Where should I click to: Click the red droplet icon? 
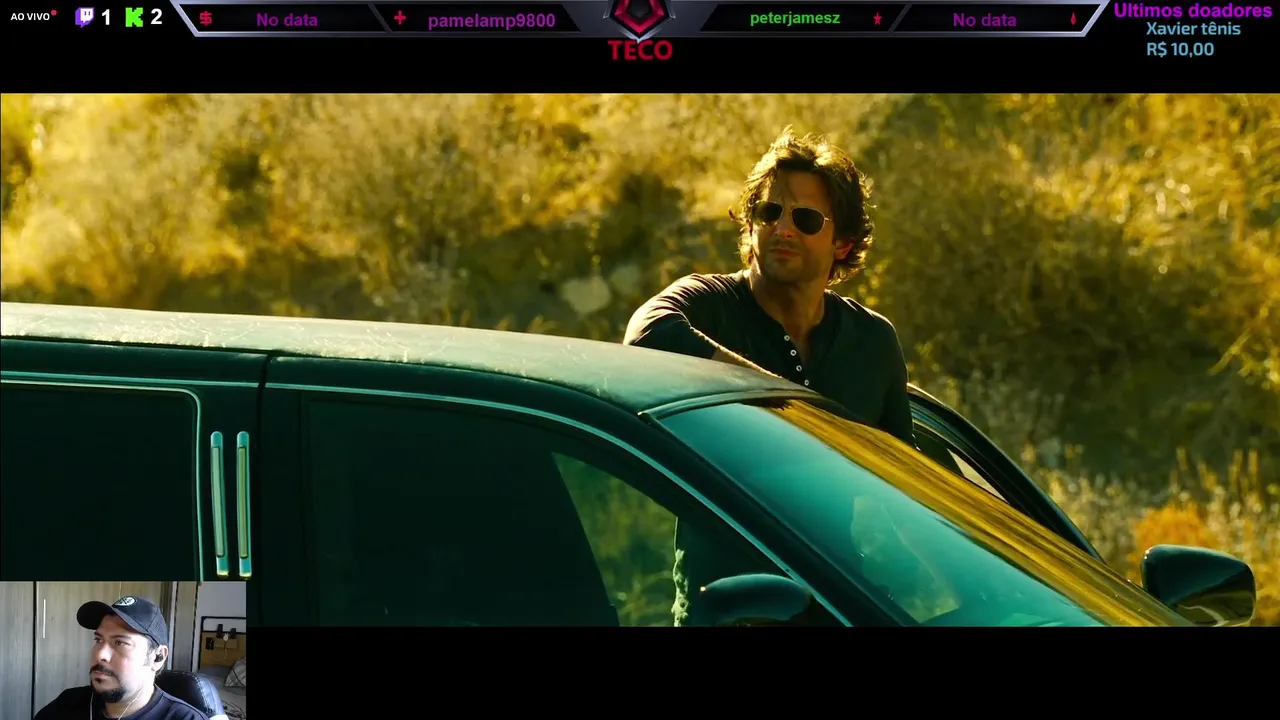coord(1073,19)
